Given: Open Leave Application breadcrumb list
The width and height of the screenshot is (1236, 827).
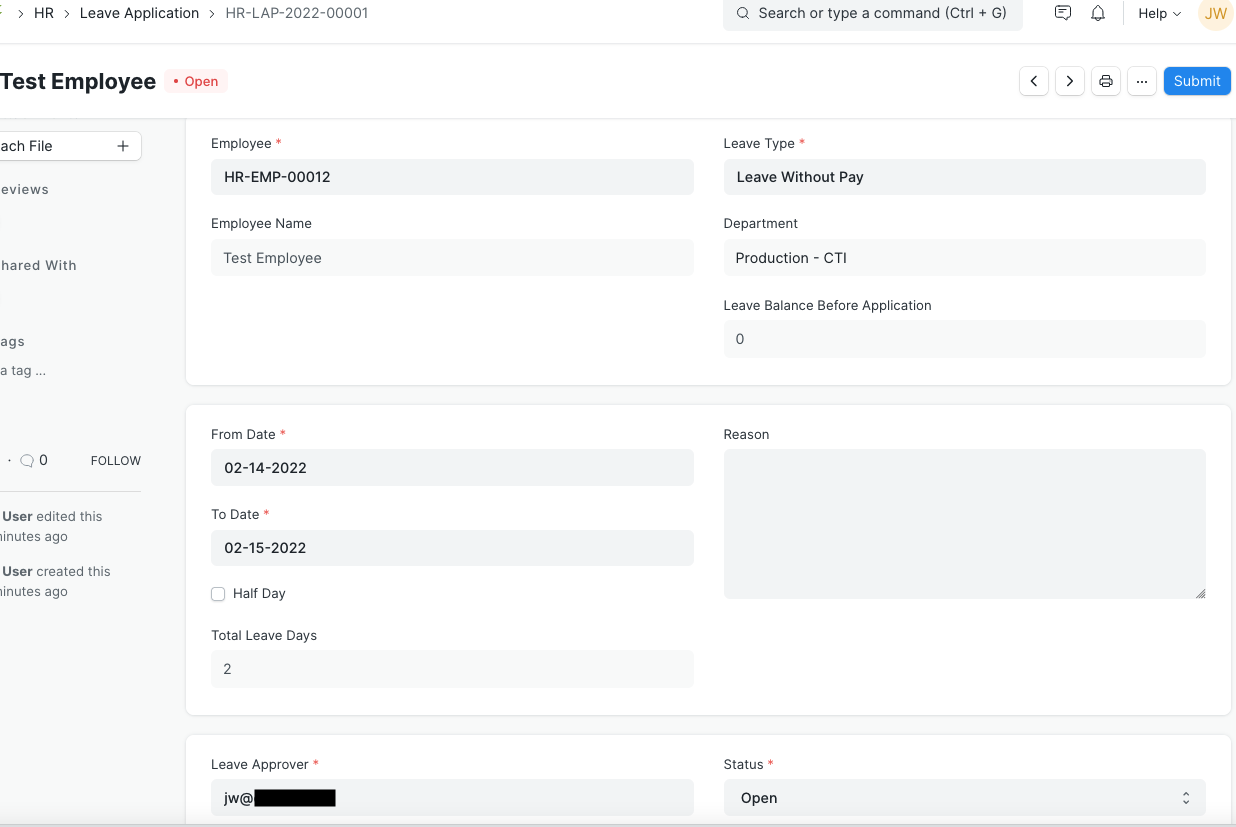Looking at the screenshot, I should coord(139,13).
